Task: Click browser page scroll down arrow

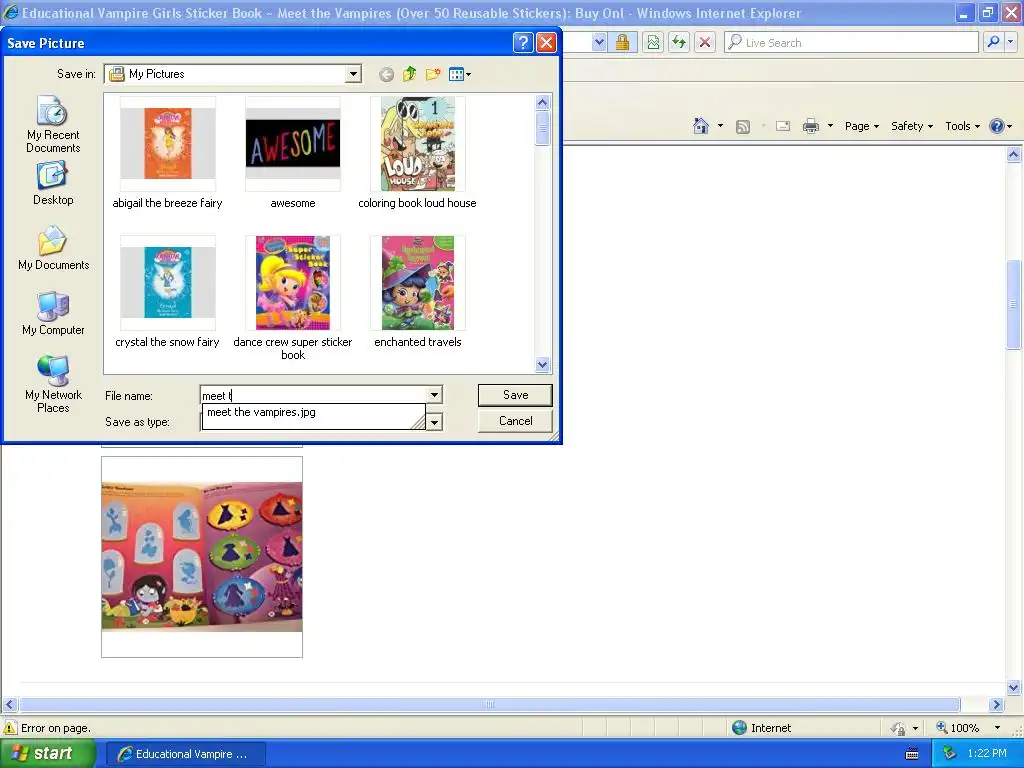Action: [1014, 687]
